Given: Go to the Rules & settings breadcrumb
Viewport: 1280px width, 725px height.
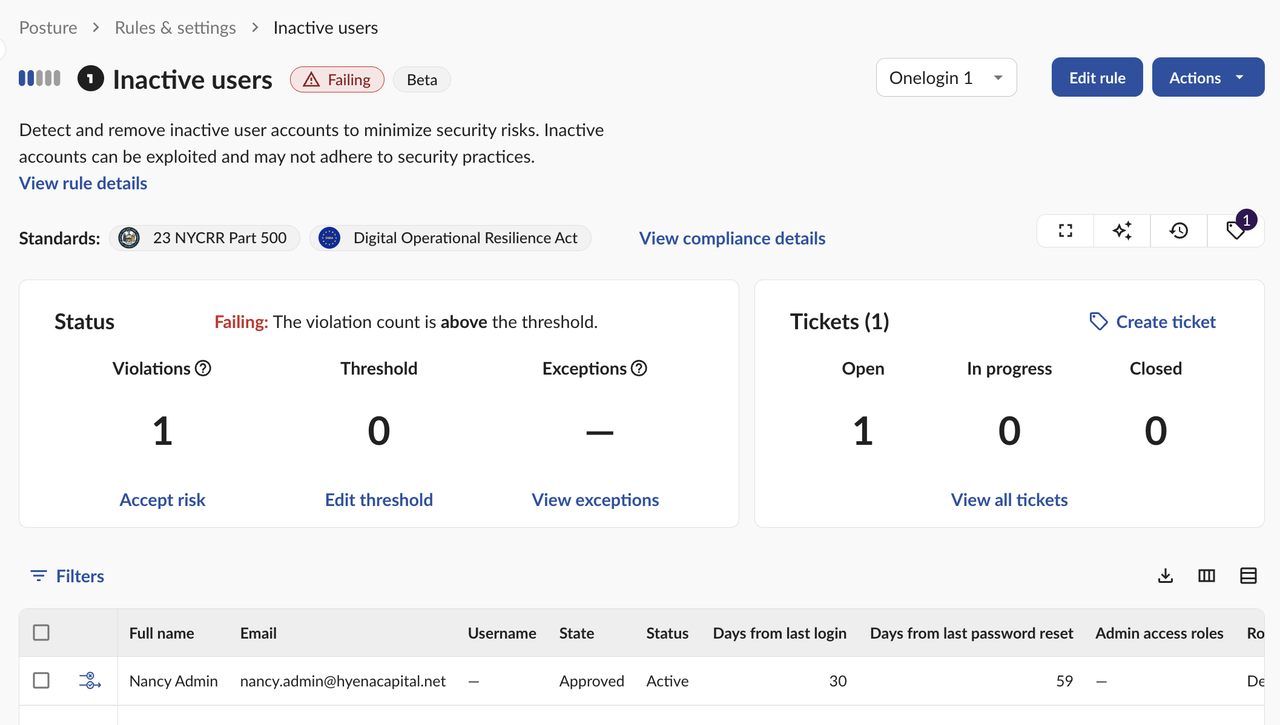Looking at the screenshot, I should coord(175,28).
